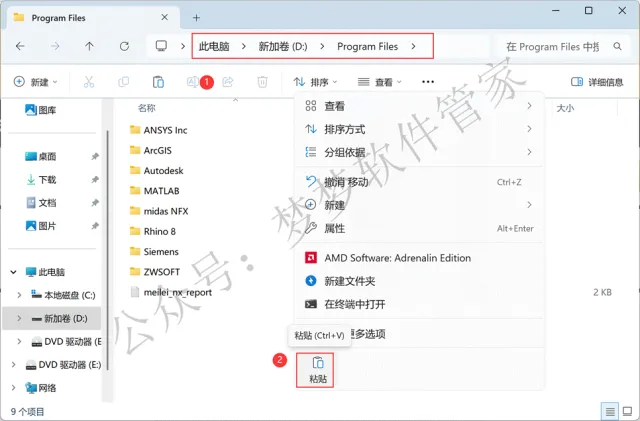Screen dimensions: 640x421
Task: Expand 新加卷 (D:) in the tree
Action: (x=19, y=318)
